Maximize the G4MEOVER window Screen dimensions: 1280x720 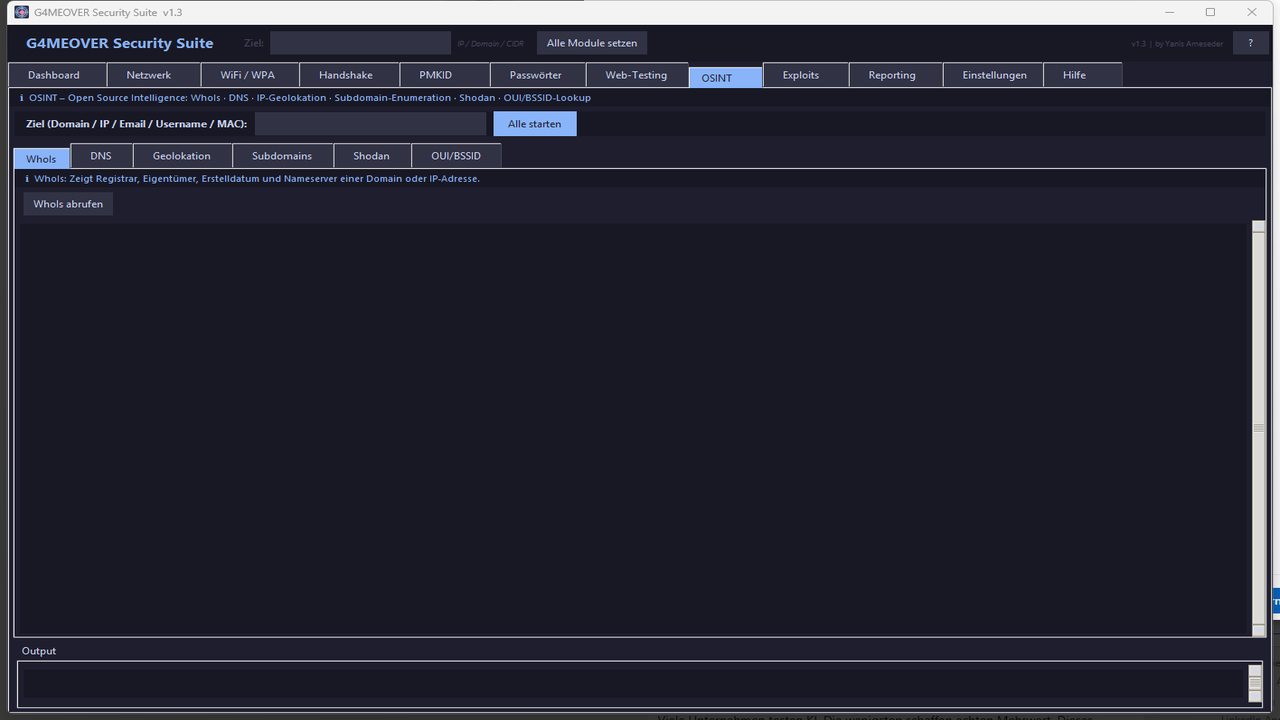point(1210,12)
